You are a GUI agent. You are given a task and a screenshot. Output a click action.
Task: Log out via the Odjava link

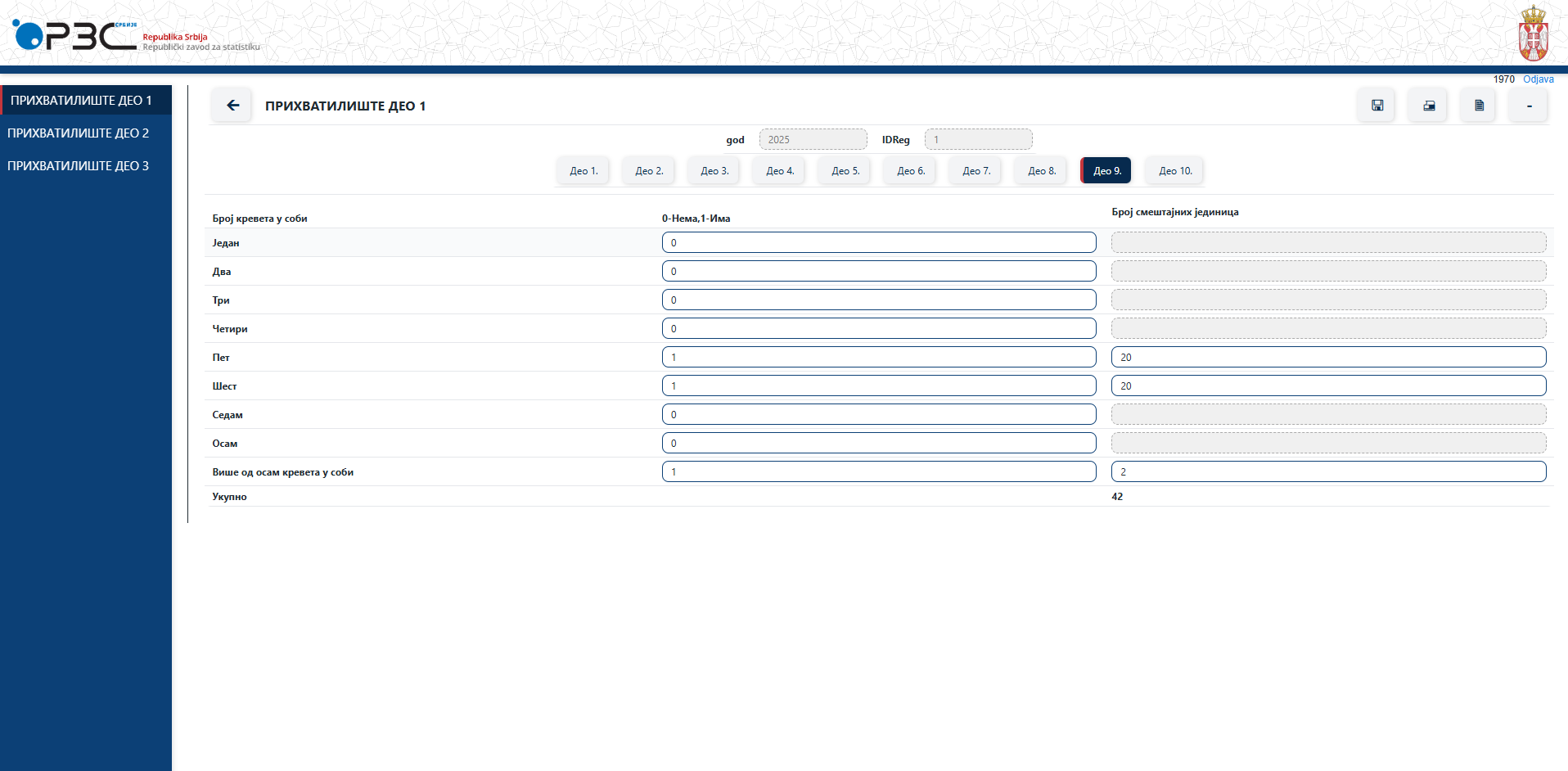pos(1539,79)
